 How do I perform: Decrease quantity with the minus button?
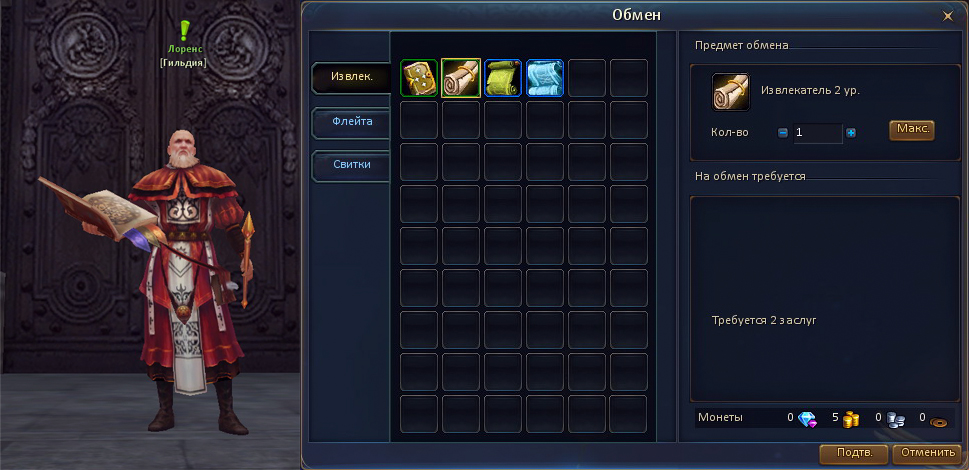coord(782,133)
